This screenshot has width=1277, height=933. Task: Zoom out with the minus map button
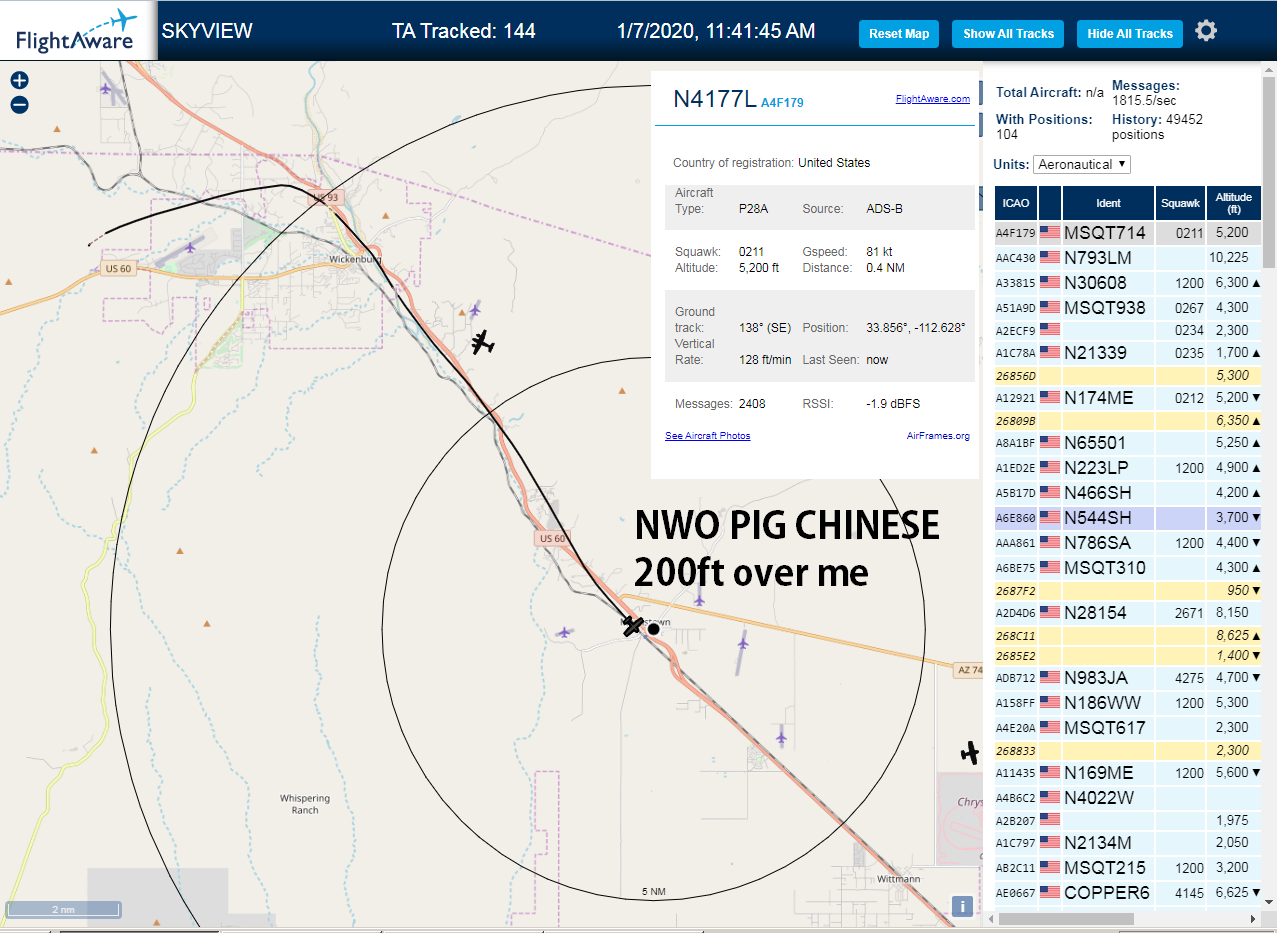tap(19, 104)
